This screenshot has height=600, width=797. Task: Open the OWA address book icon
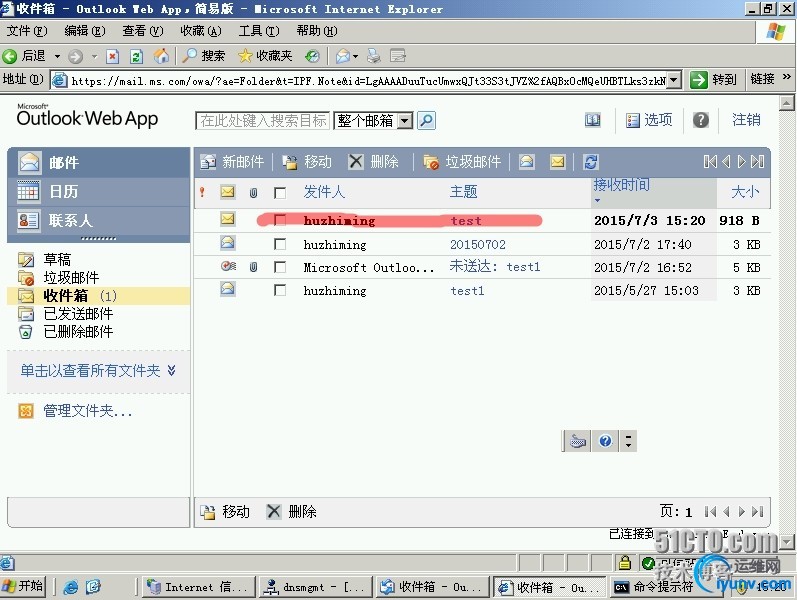592,120
